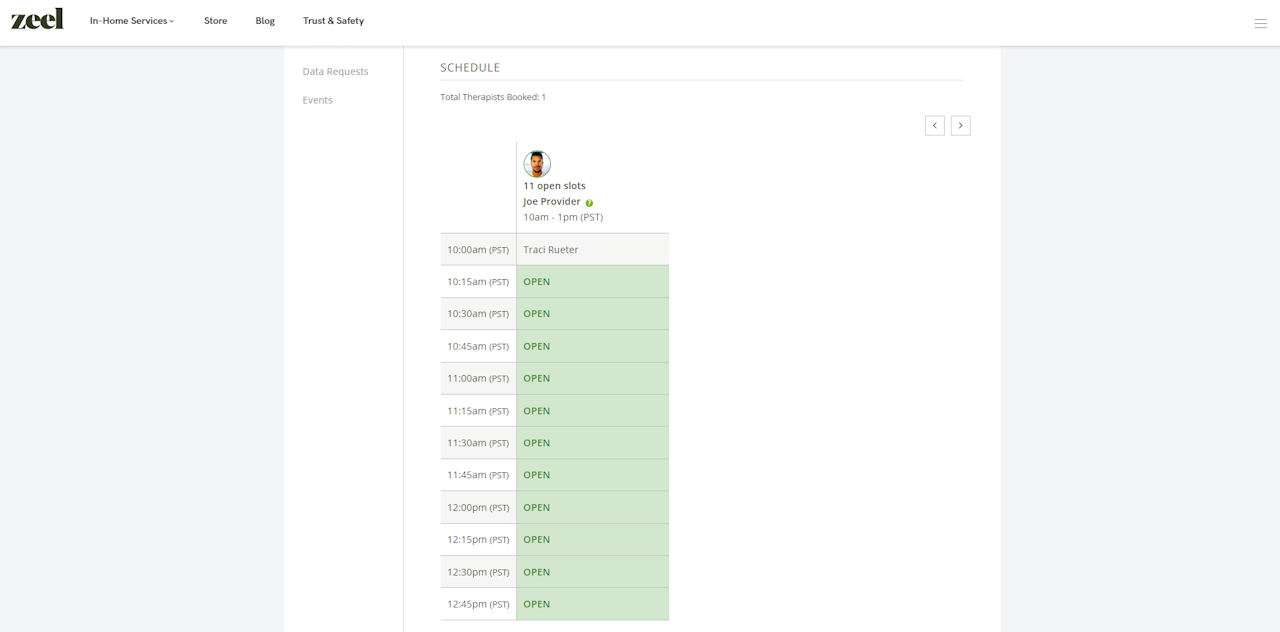This screenshot has width=1280, height=632.
Task: Open Data Requests in sidebar
Action: (x=335, y=72)
